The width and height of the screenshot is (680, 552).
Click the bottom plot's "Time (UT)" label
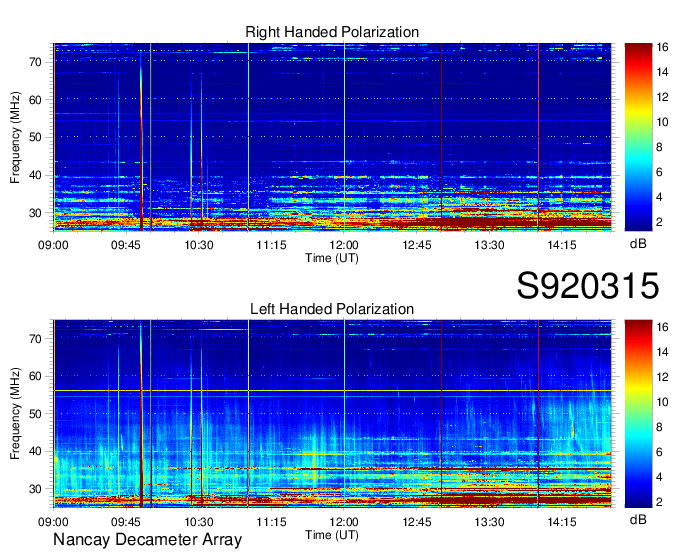332,535
